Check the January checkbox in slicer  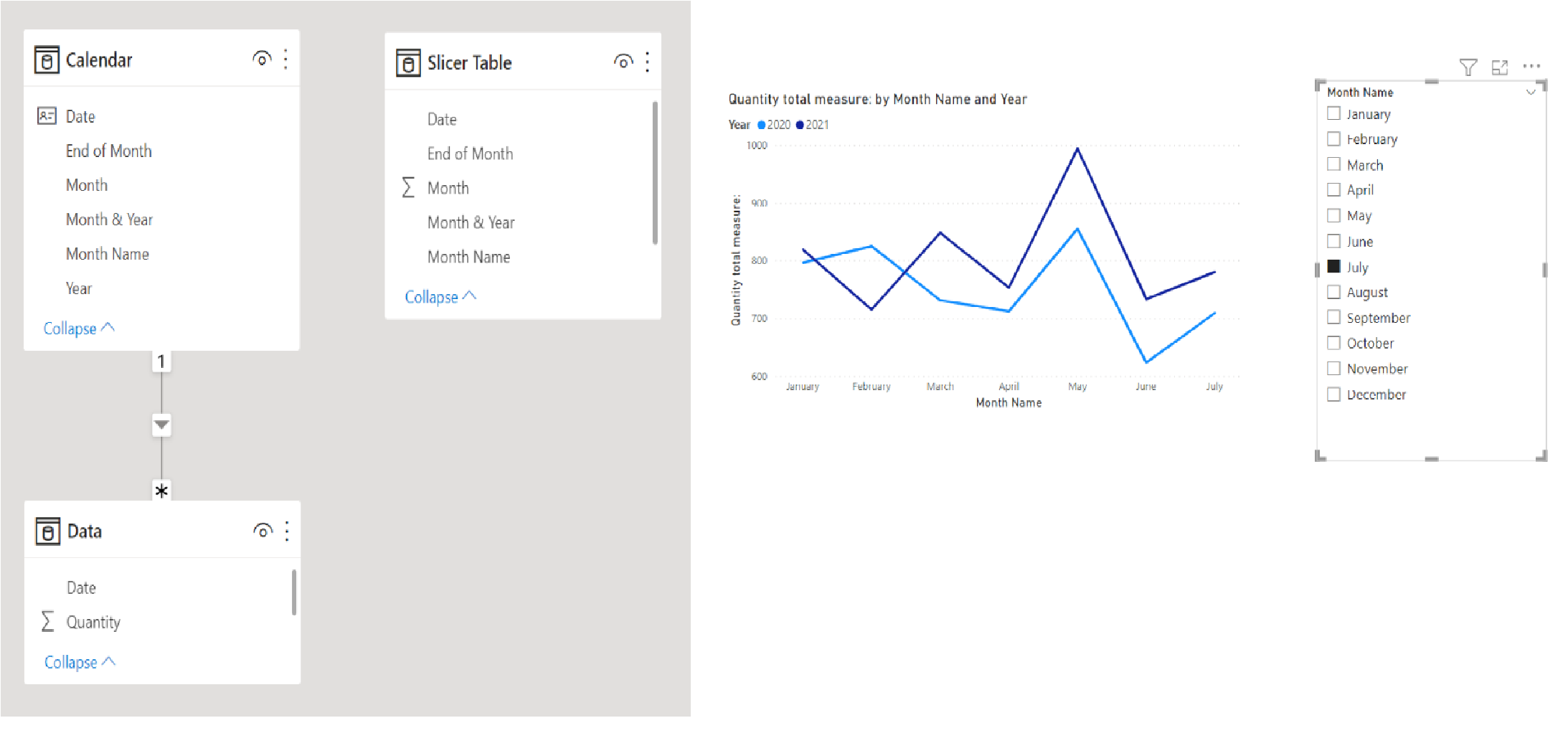pos(1333,113)
